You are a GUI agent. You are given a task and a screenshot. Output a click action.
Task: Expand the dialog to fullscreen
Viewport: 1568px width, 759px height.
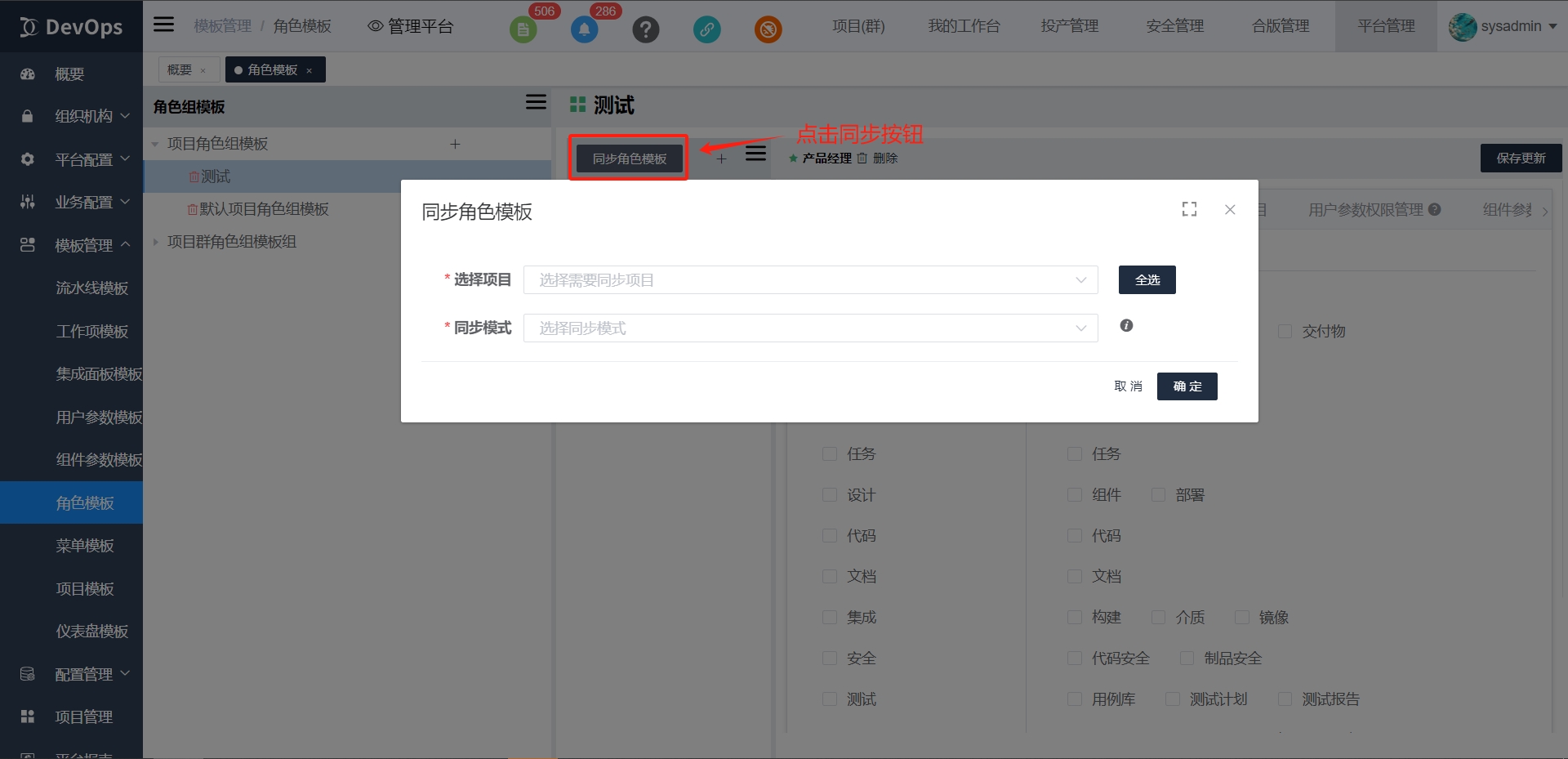pos(1189,210)
